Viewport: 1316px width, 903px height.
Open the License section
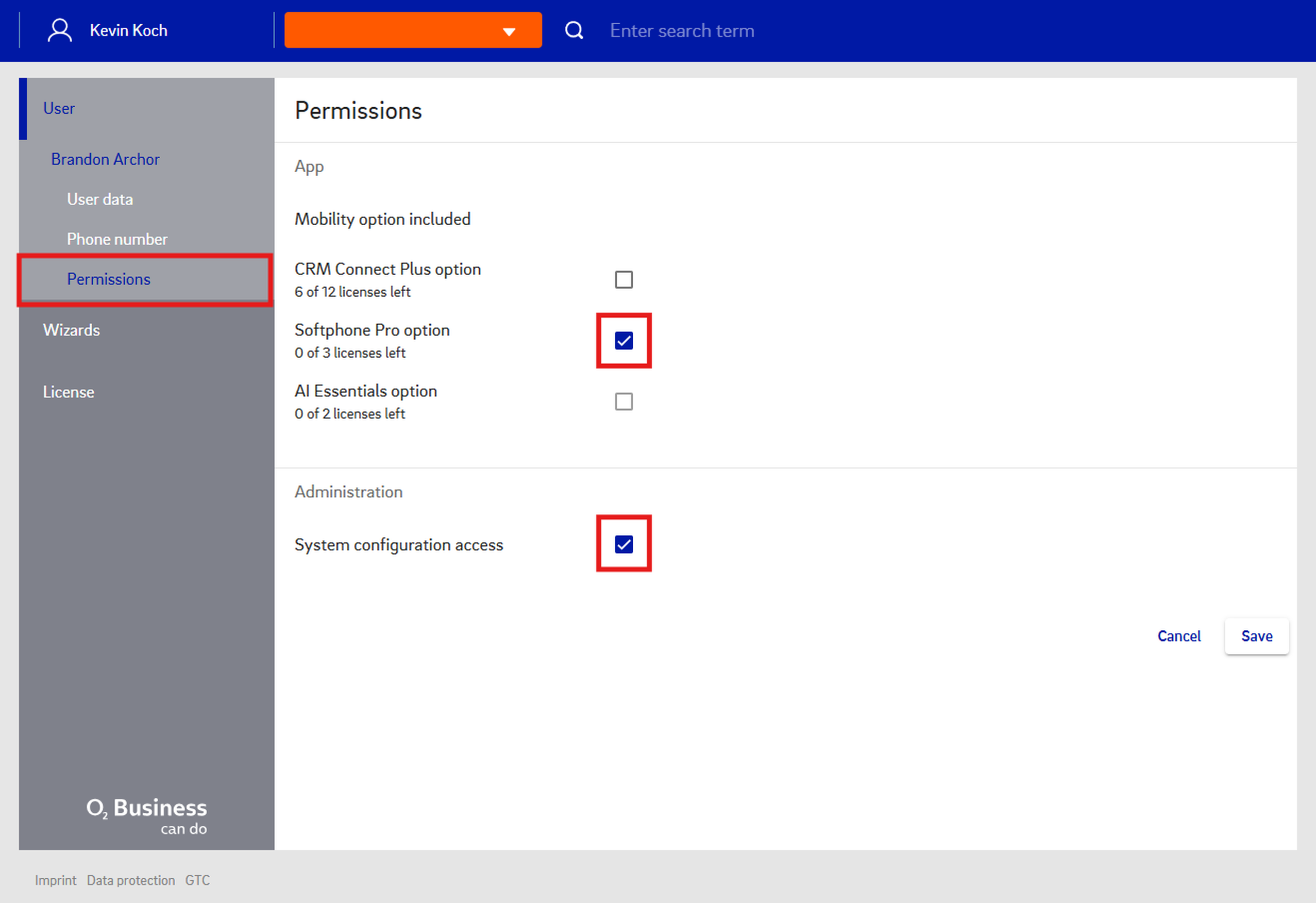coord(69,392)
